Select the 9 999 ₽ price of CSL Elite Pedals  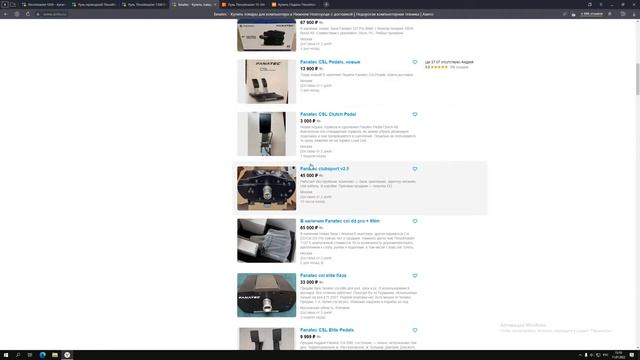point(308,337)
